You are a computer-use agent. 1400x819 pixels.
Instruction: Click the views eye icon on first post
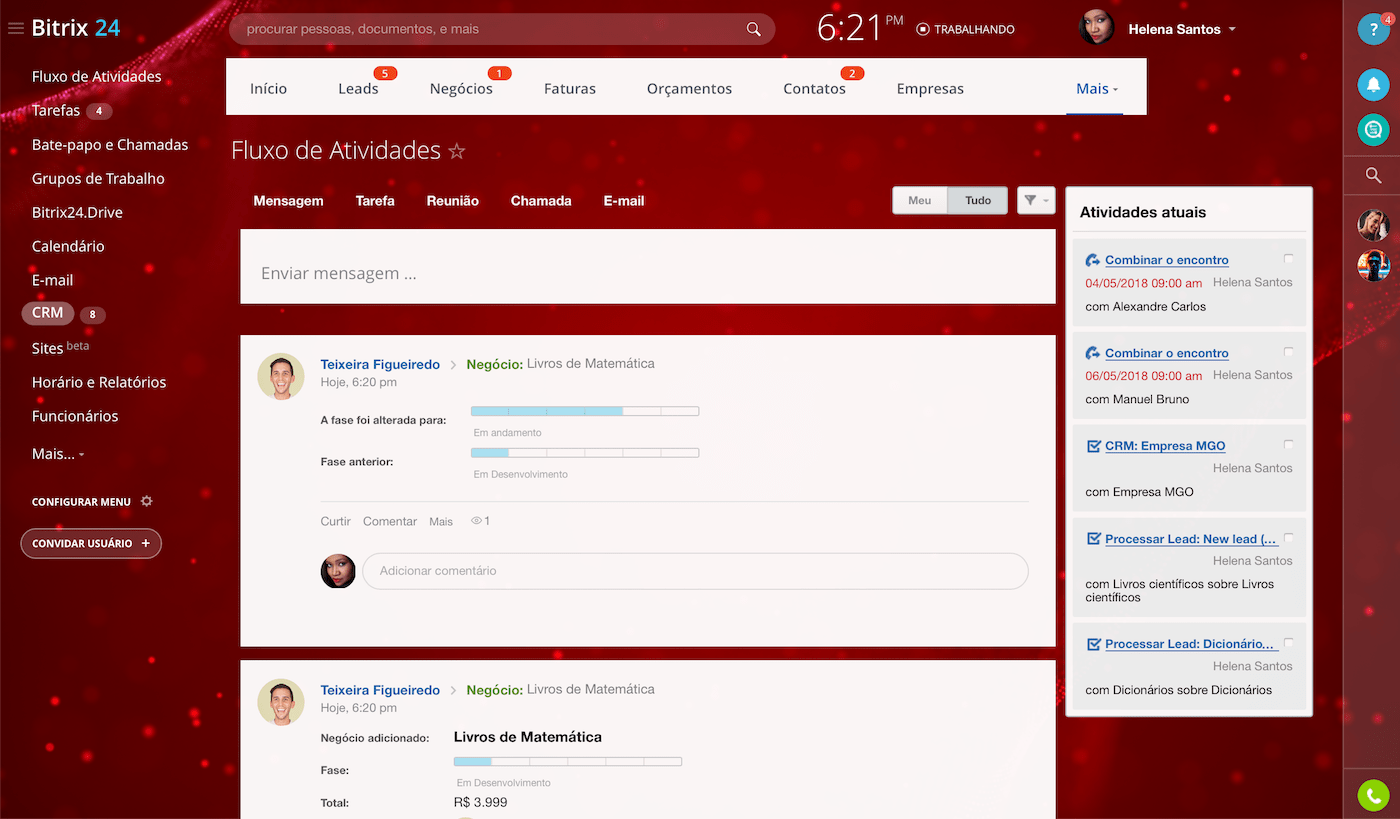tap(477, 521)
